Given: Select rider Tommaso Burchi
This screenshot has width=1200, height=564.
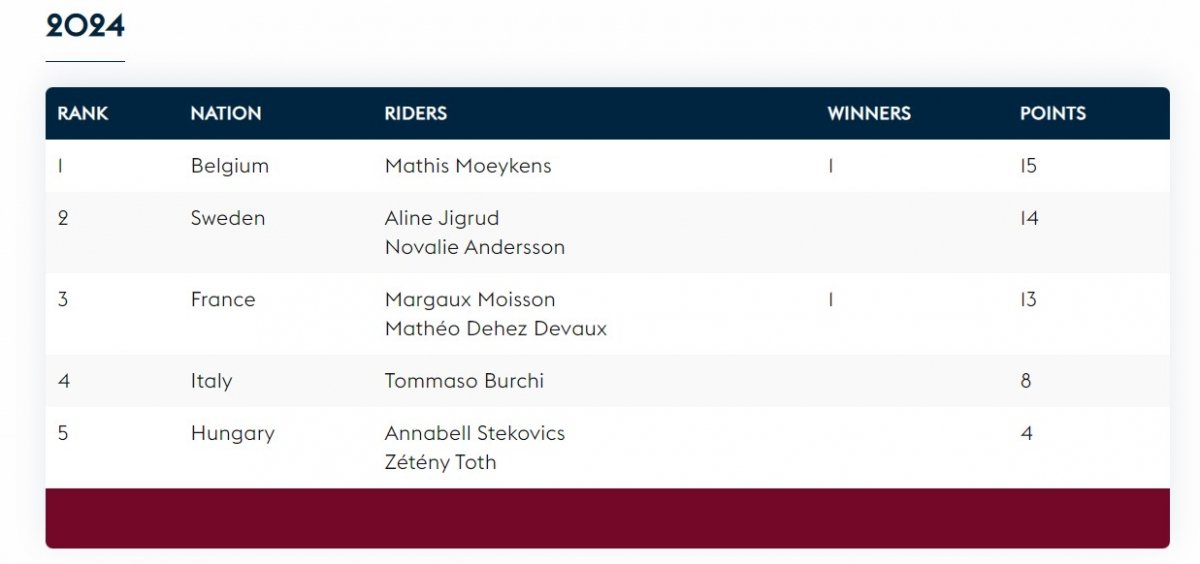Looking at the screenshot, I should [x=464, y=381].
